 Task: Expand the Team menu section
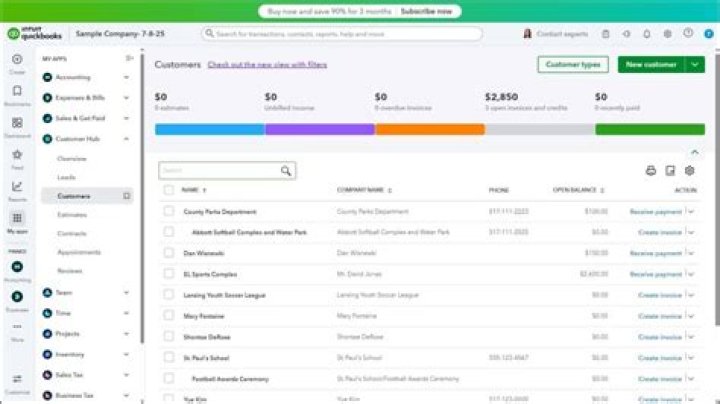(x=126, y=292)
